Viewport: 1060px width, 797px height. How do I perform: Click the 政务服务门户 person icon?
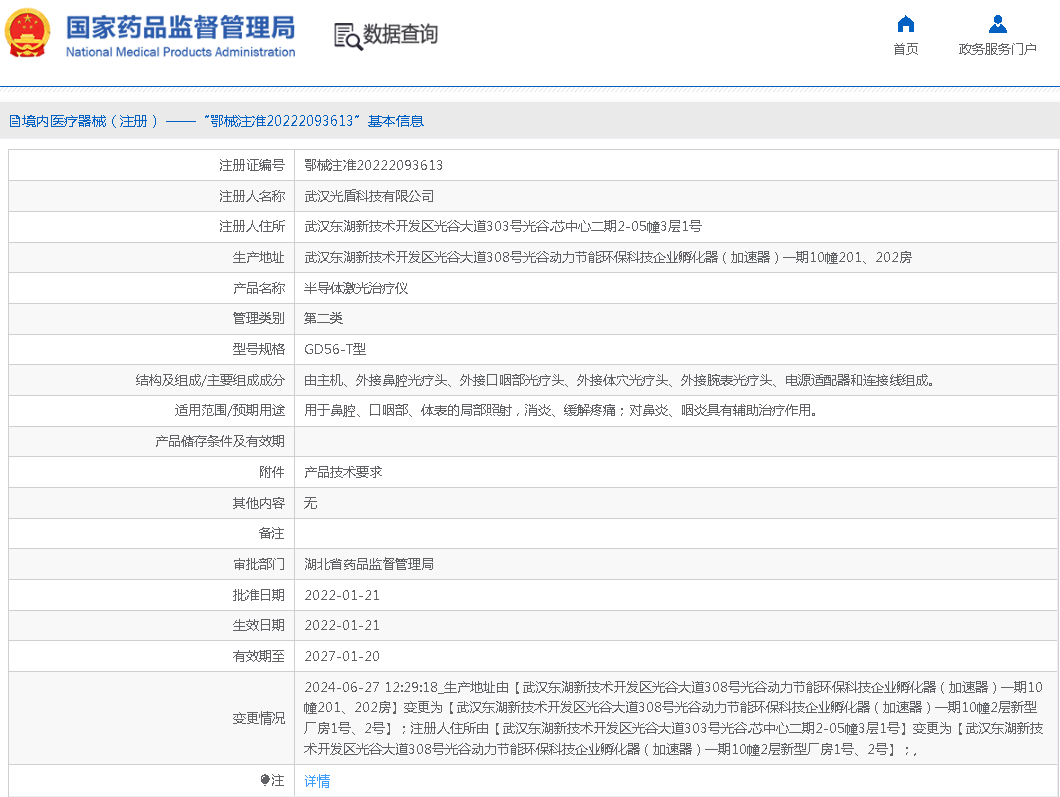point(997,24)
